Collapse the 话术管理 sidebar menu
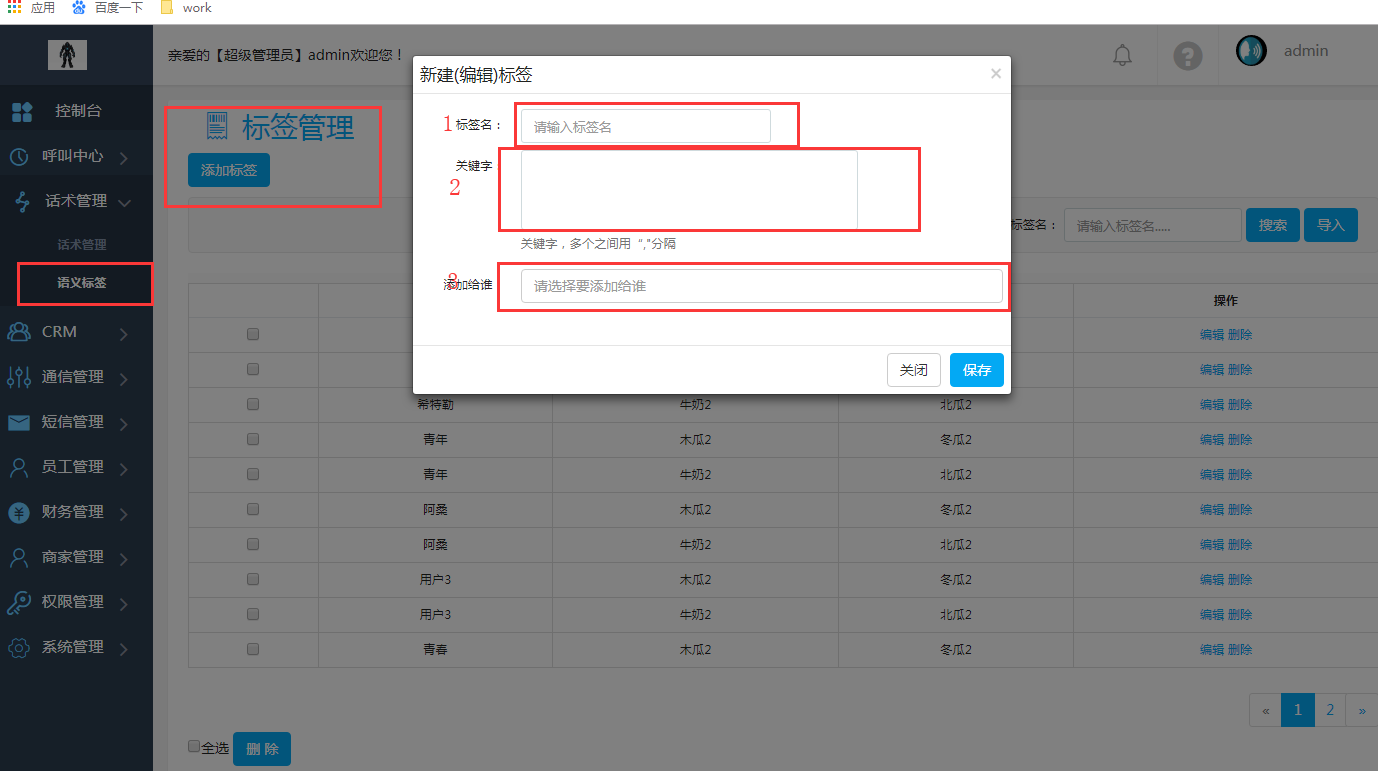The image size is (1378, 771). [x=75, y=201]
